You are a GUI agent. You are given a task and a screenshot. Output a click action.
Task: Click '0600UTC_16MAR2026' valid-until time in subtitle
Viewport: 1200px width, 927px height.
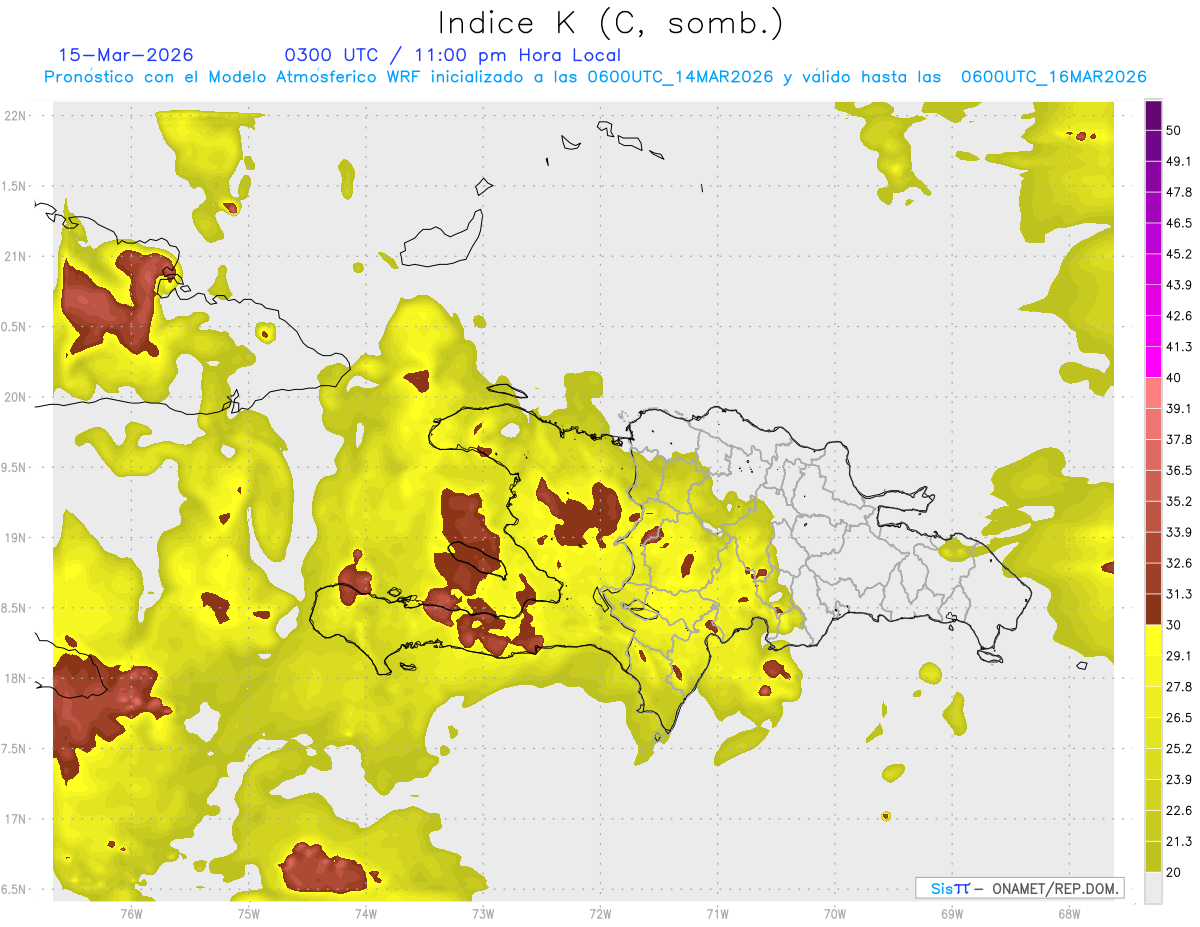(x=1053, y=77)
